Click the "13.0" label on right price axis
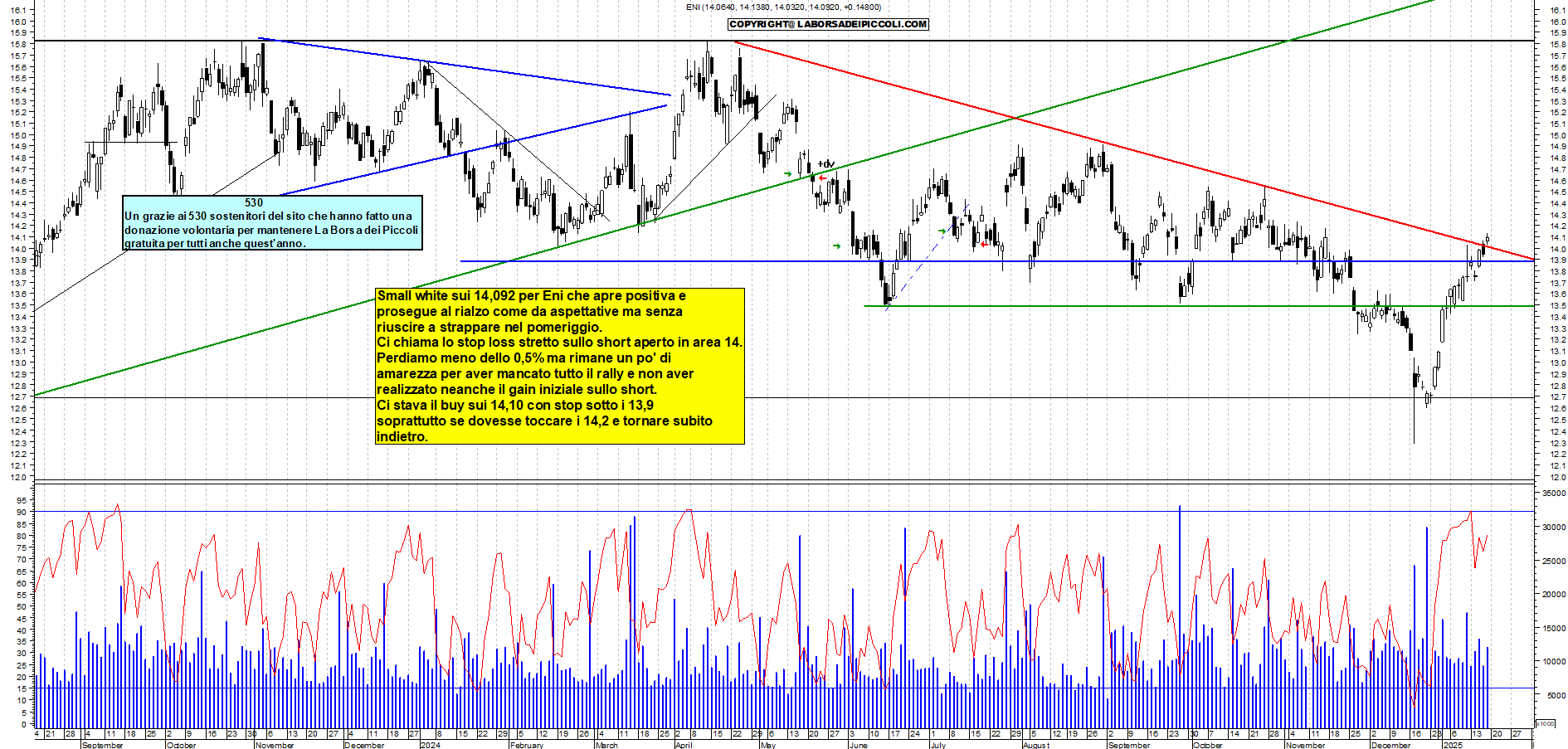The image size is (1568, 749). pyautogui.click(x=1557, y=362)
